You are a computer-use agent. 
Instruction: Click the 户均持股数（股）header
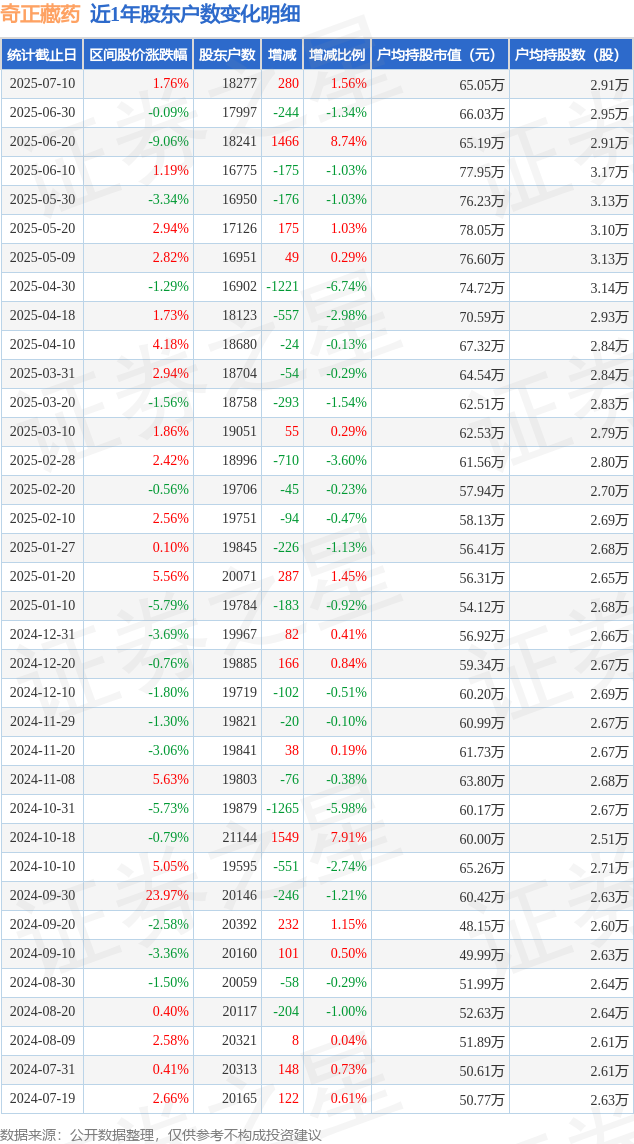[x=571, y=55]
